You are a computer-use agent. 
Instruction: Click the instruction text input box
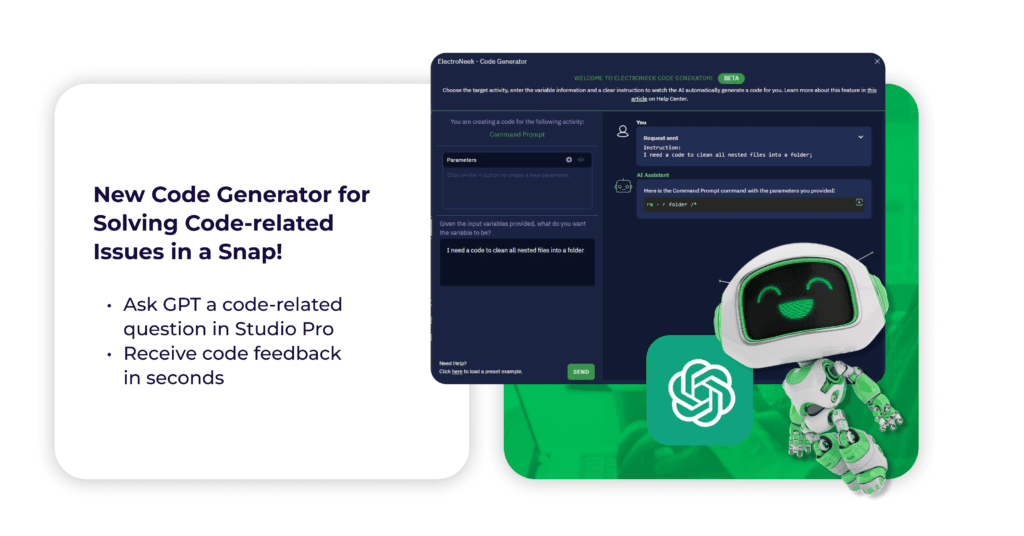pos(517,262)
